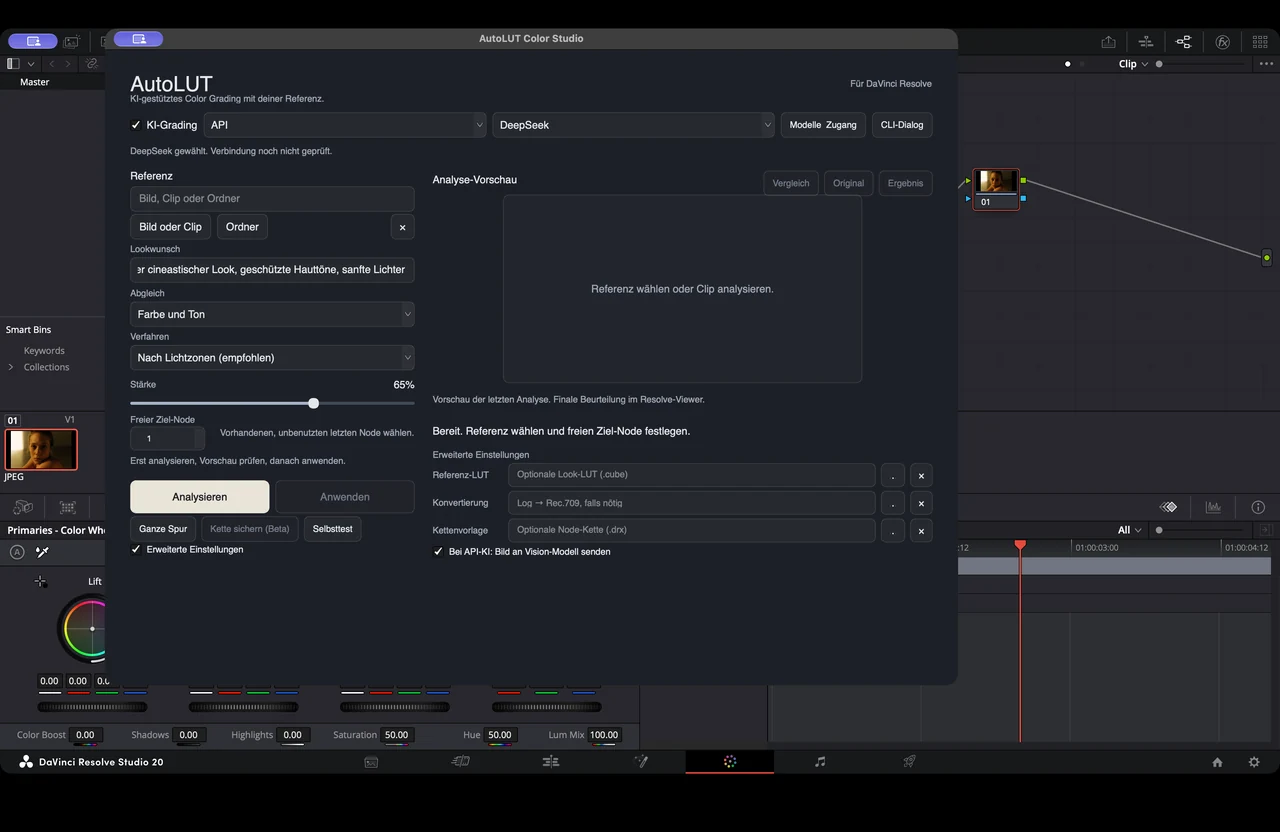Clear the Konvertierung field x button
Screen dimensions: 1280x832
pyautogui.click(x=921, y=503)
